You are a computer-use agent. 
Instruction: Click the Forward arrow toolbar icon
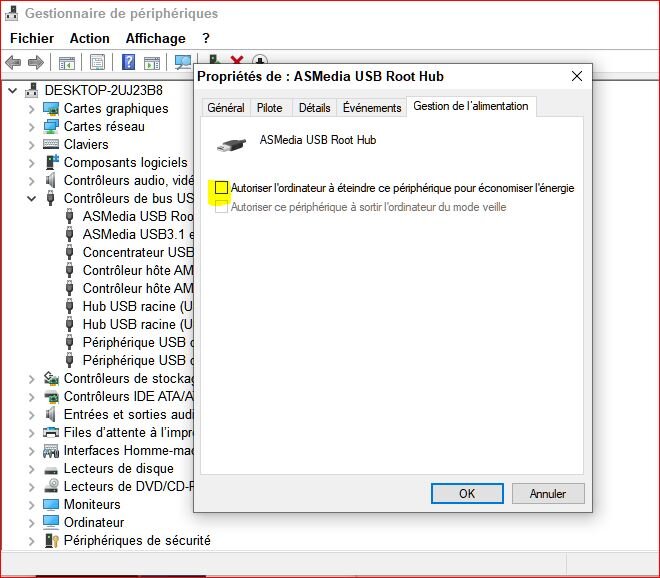pos(36,63)
